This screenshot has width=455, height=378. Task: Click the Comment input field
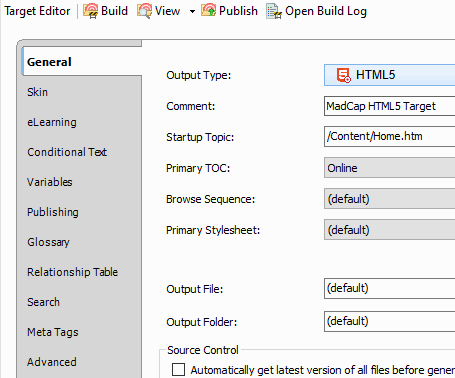tap(389, 106)
